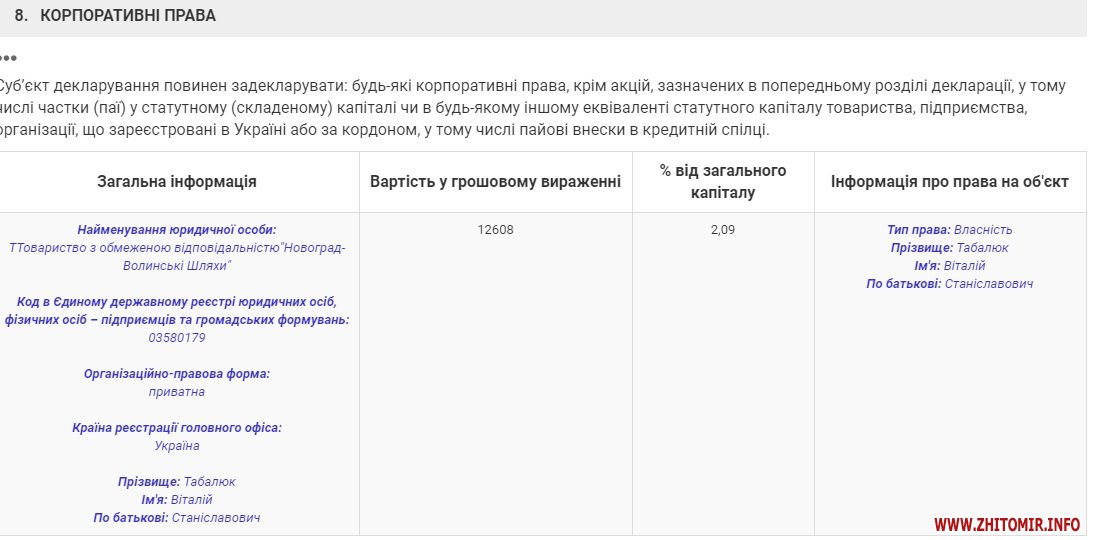Click the Організаційно-правова форма label
Image resolution: width=1093 pixels, height=540 pixels.
coord(177,374)
